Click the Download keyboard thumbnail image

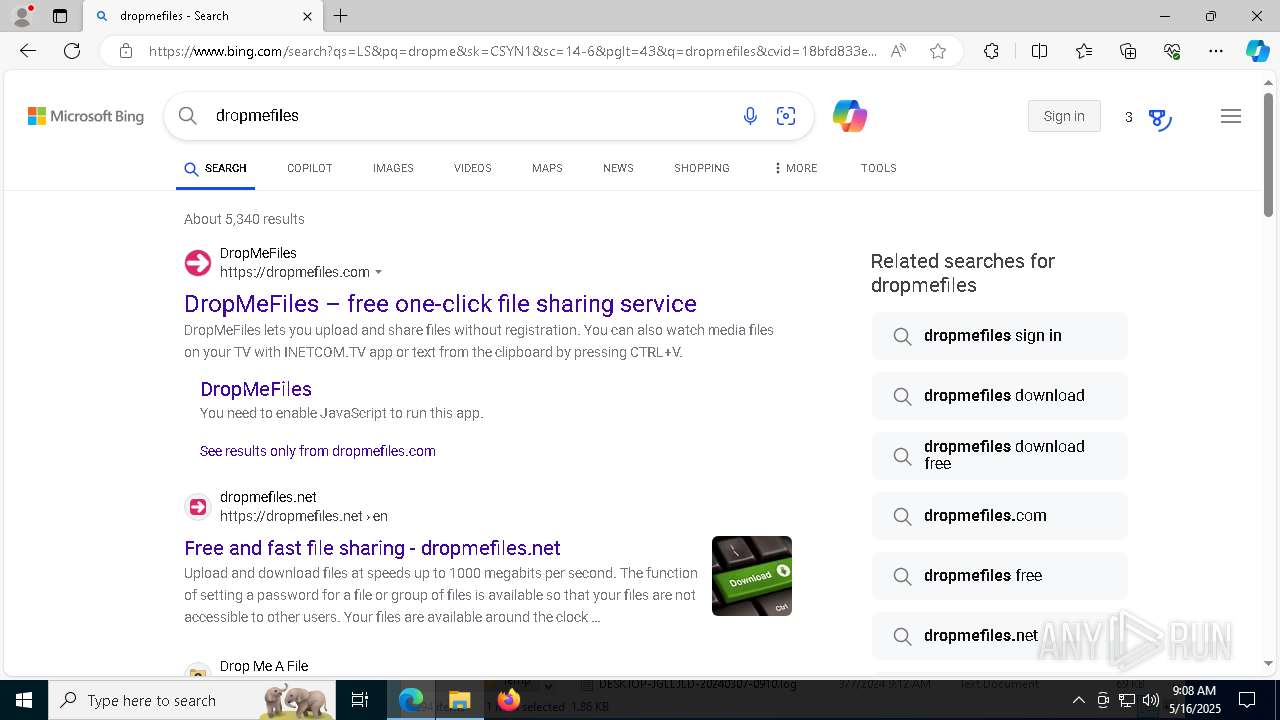(752, 576)
